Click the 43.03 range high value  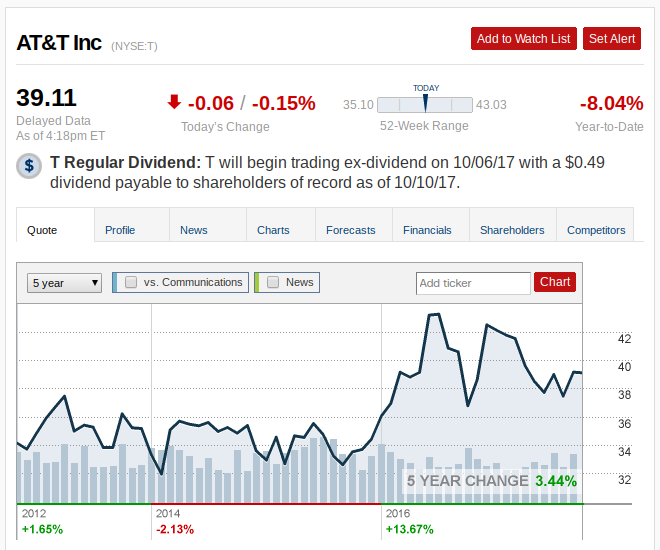491,104
